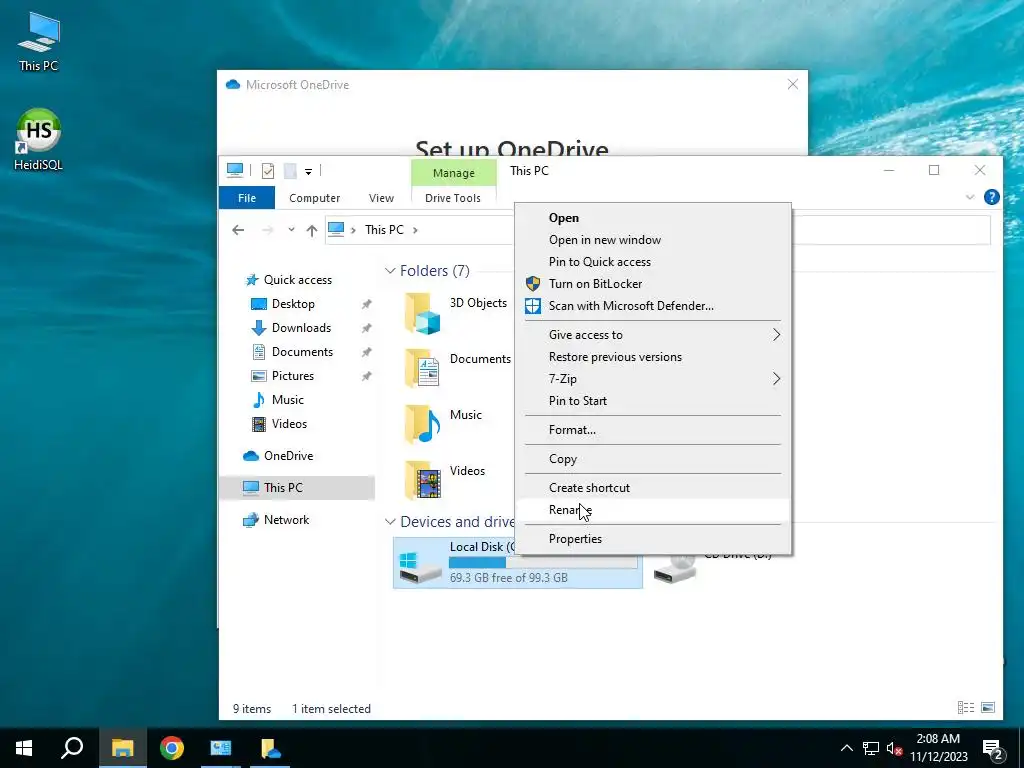Select This PC in the navigation pane
Screen dimensions: 1024x768
point(297,488)
